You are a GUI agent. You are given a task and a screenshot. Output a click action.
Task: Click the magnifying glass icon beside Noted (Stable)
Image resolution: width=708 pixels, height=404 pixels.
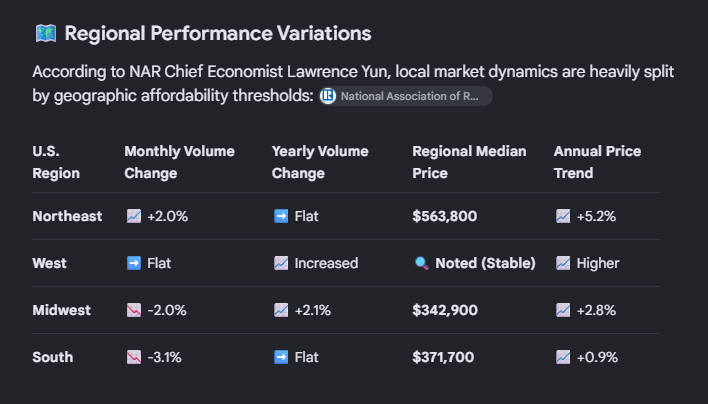[x=422, y=263]
